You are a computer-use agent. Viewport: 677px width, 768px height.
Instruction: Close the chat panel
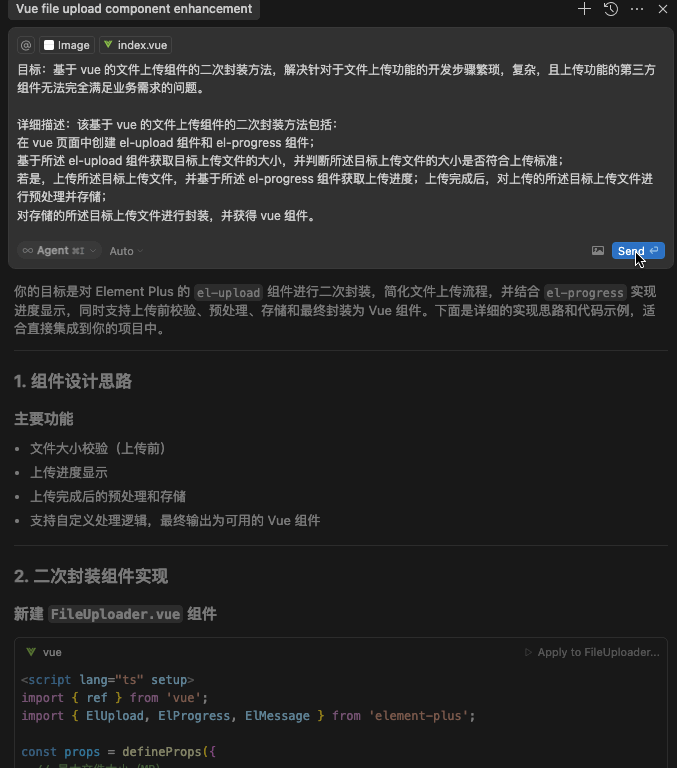(x=663, y=9)
